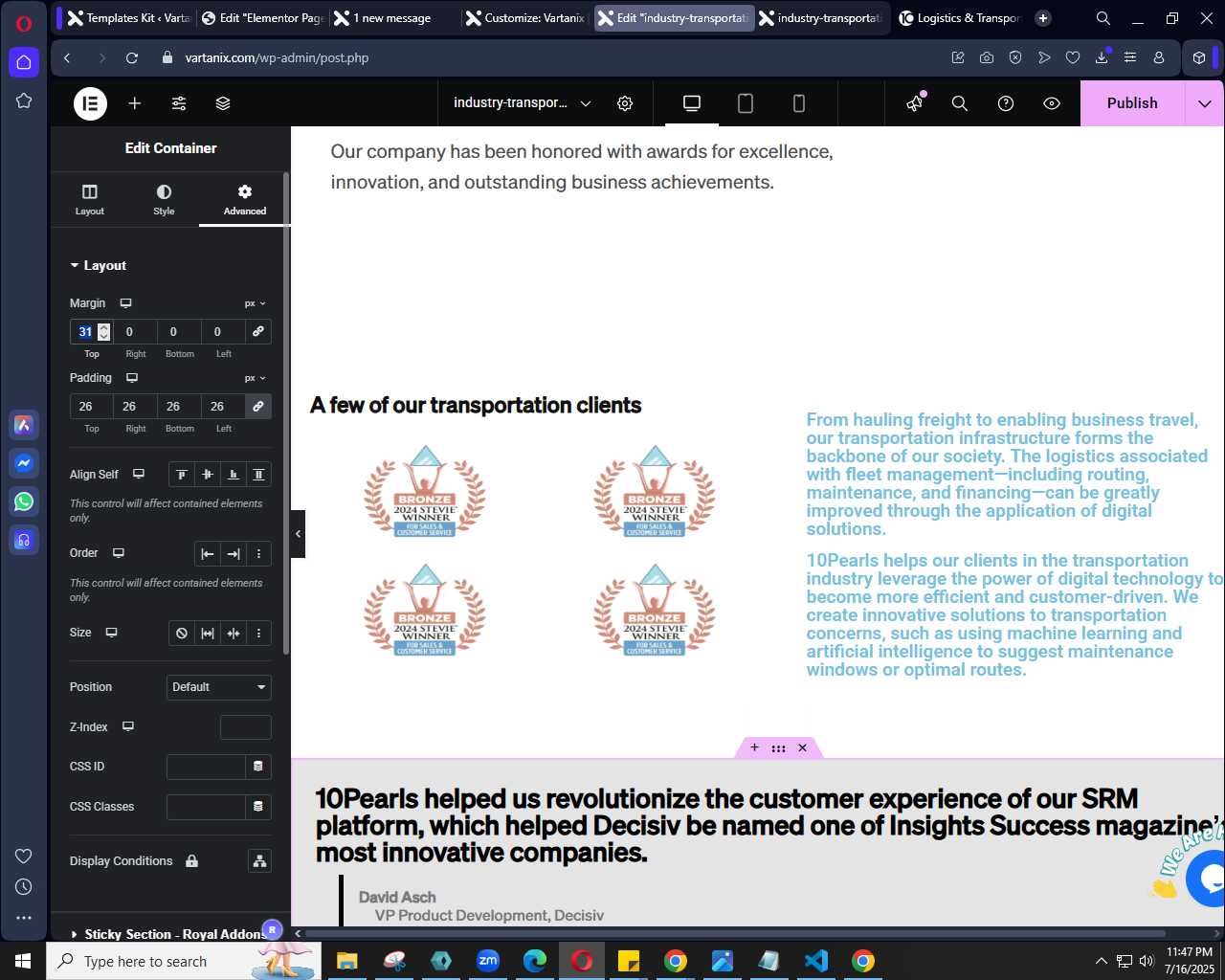Open the Finder search icon

[x=960, y=103]
